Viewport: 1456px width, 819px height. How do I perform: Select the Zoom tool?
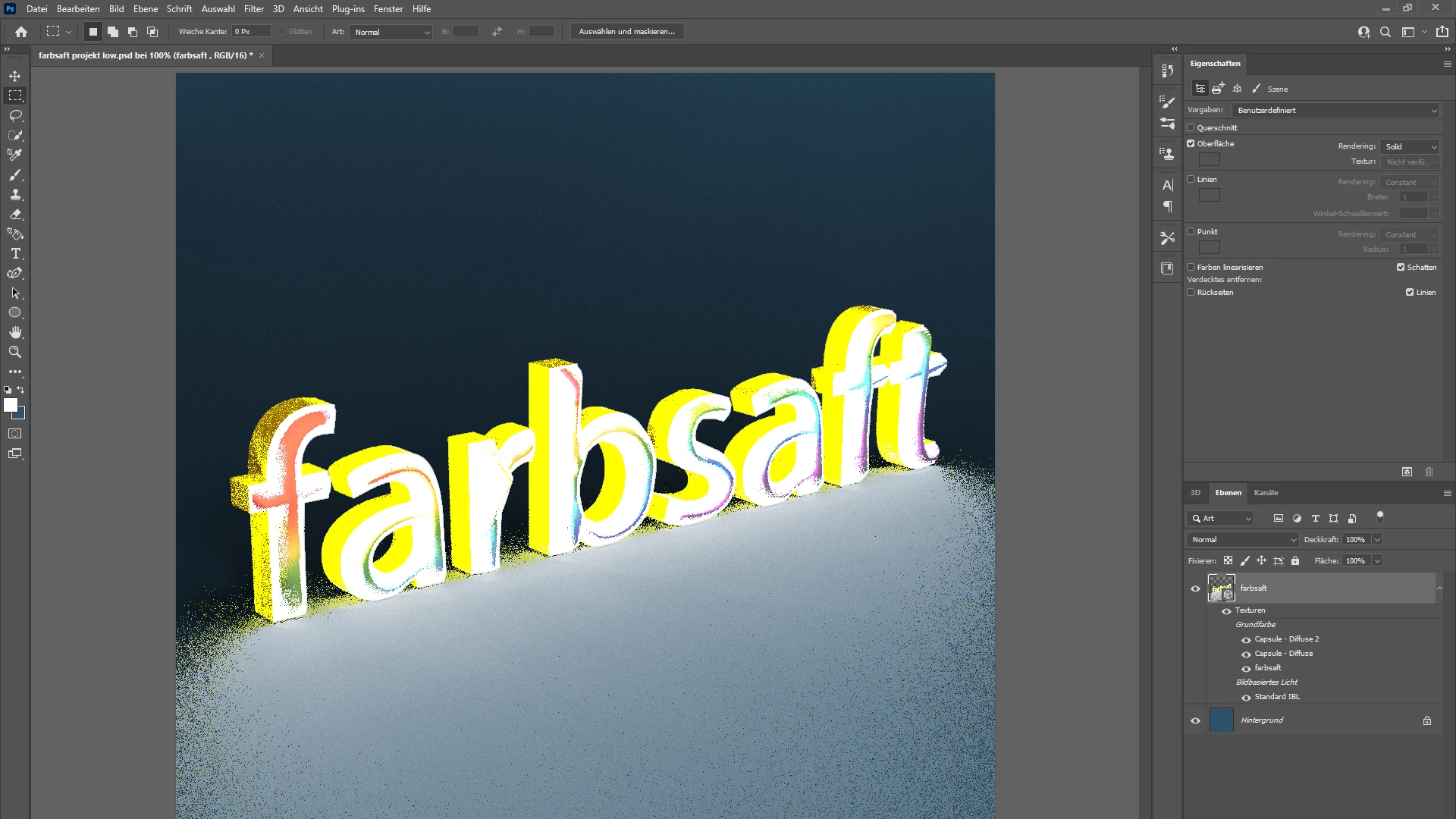15,352
